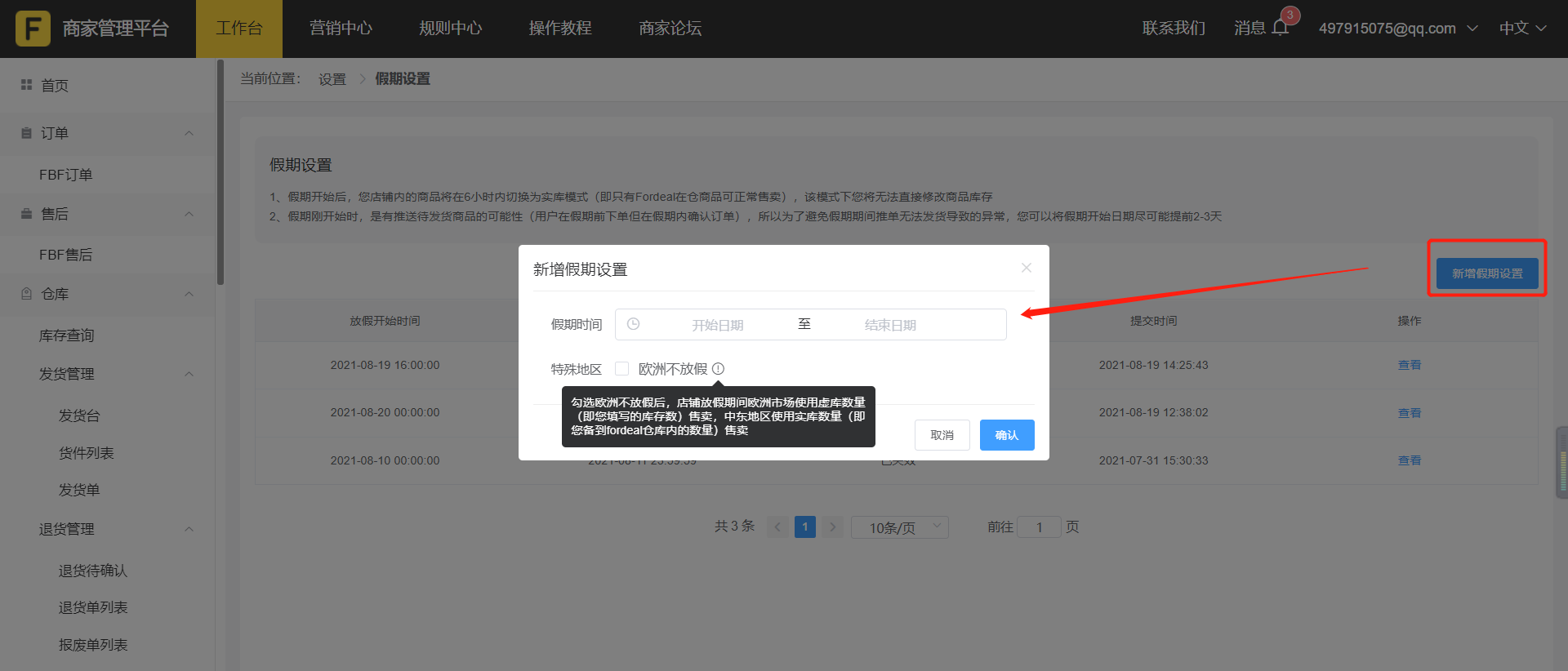Open the 中文 language dropdown
Viewport: 1568px width, 671px height.
[x=1522, y=29]
